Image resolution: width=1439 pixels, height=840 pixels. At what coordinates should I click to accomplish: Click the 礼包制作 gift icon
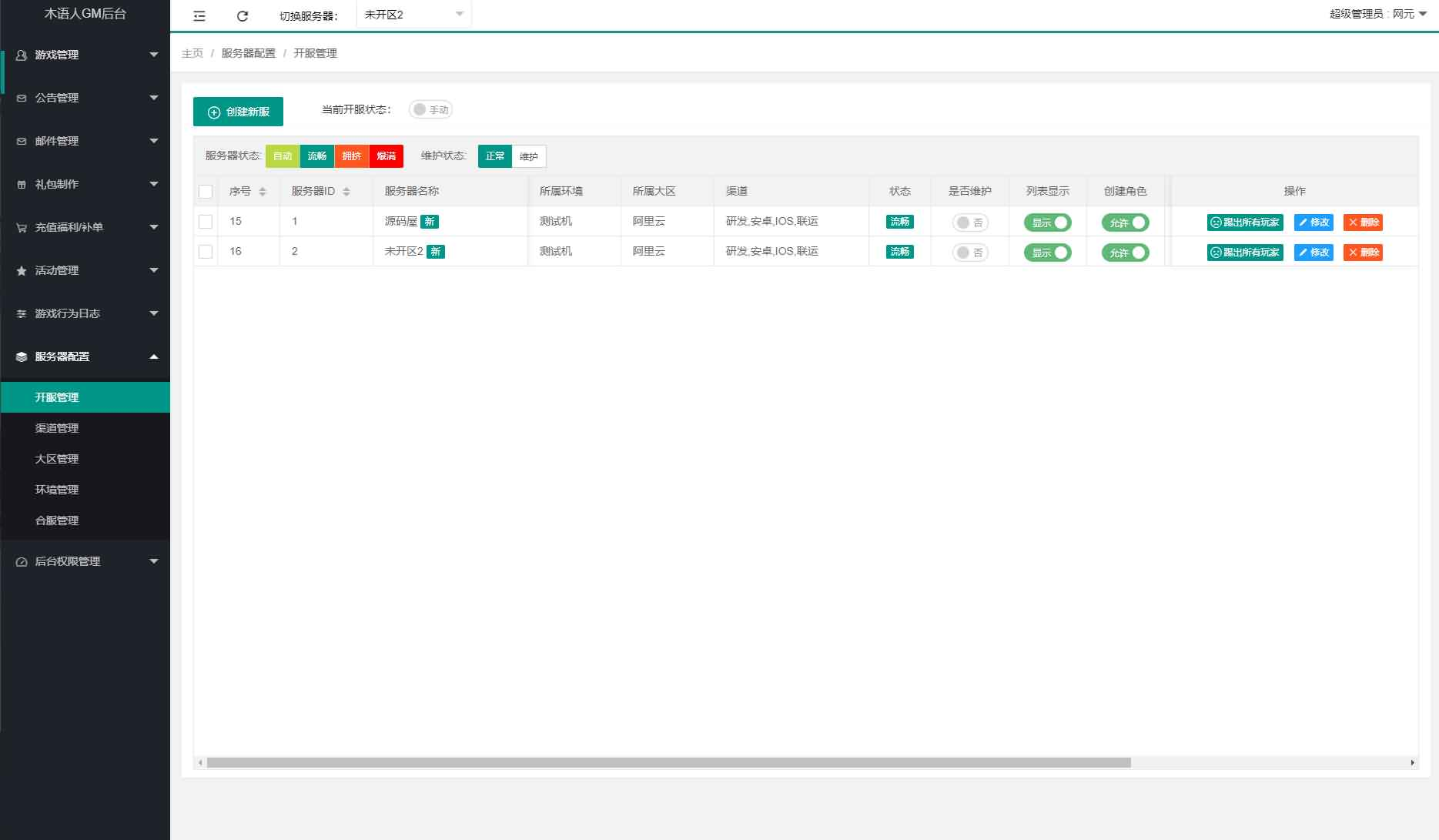pos(22,184)
